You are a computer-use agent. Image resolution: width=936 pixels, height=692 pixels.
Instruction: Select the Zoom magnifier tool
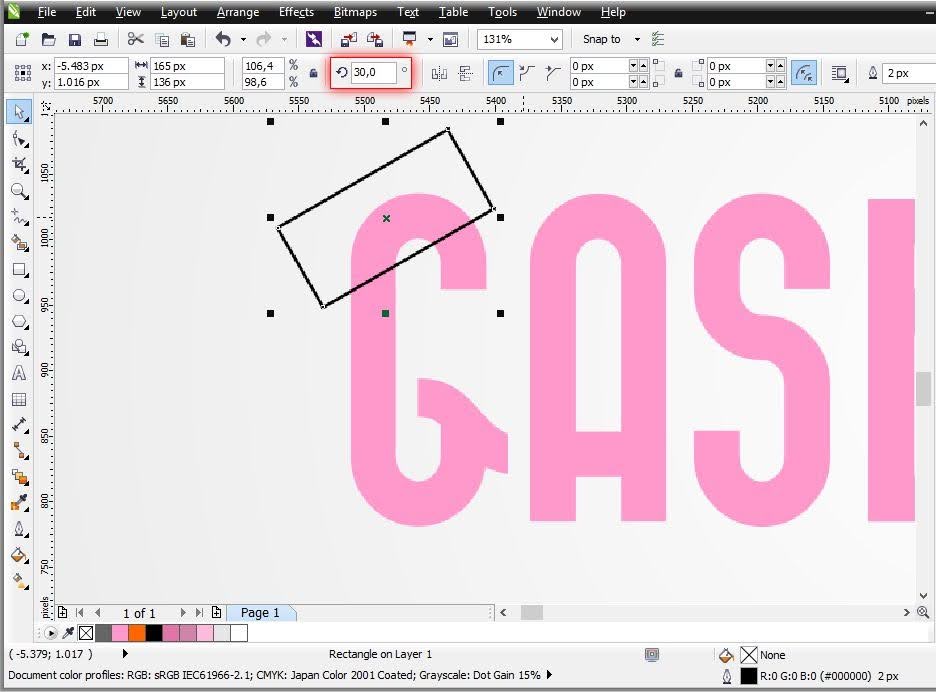19,191
